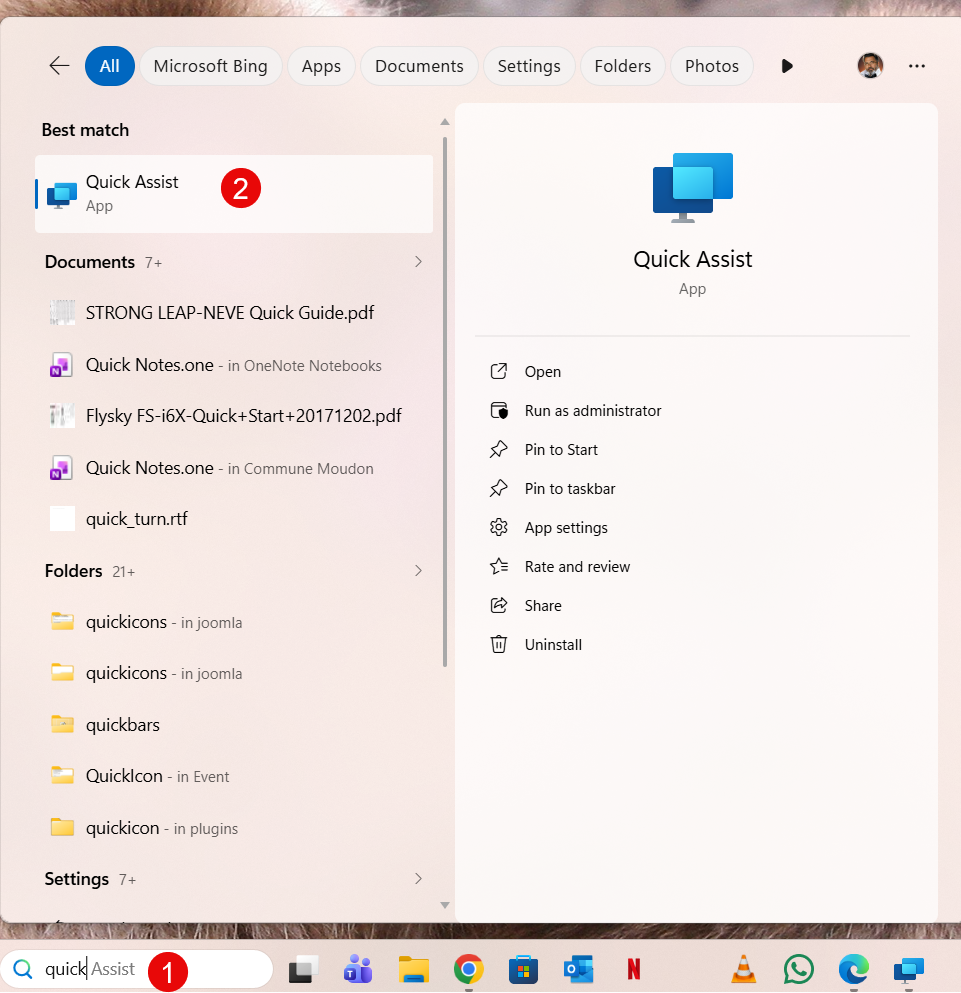Select Pin to taskbar option
Image resolution: width=961 pixels, height=993 pixels.
[x=569, y=489]
